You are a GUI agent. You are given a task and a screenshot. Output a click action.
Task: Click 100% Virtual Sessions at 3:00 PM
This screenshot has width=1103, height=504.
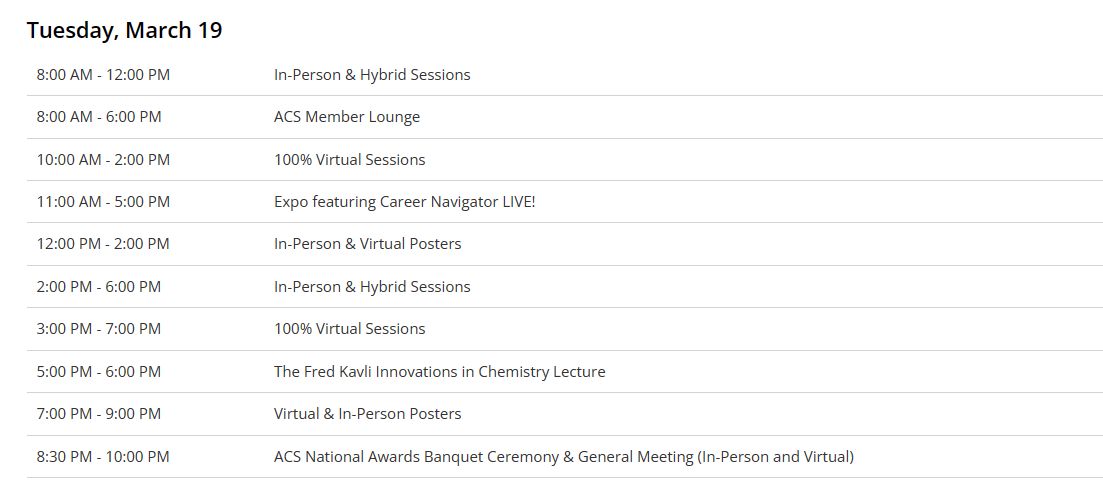[350, 329]
